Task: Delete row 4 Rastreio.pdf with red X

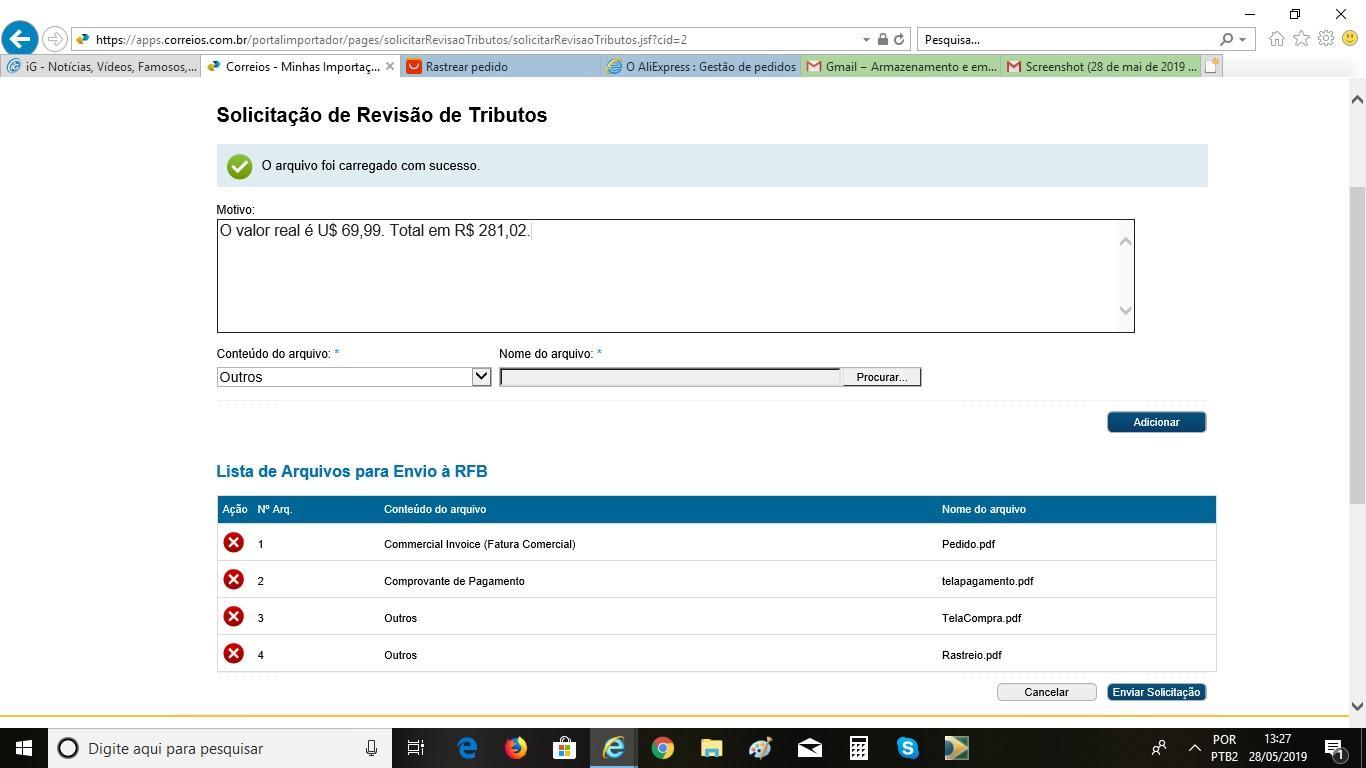Action: [x=233, y=654]
